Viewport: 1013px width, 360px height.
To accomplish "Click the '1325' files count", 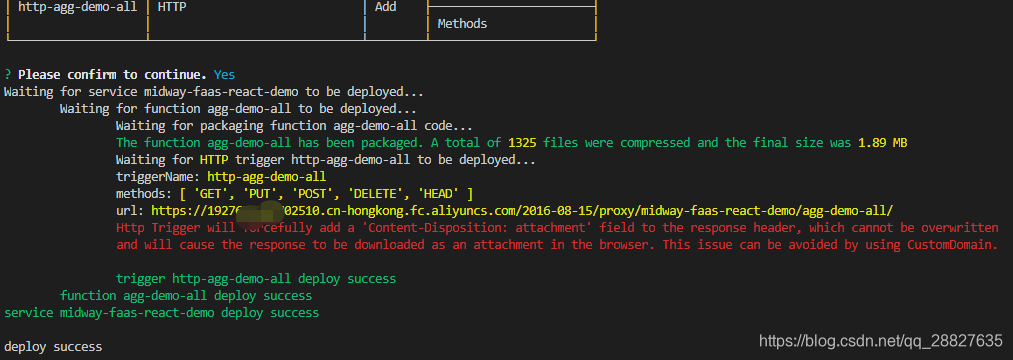I will (x=522, y=142).
